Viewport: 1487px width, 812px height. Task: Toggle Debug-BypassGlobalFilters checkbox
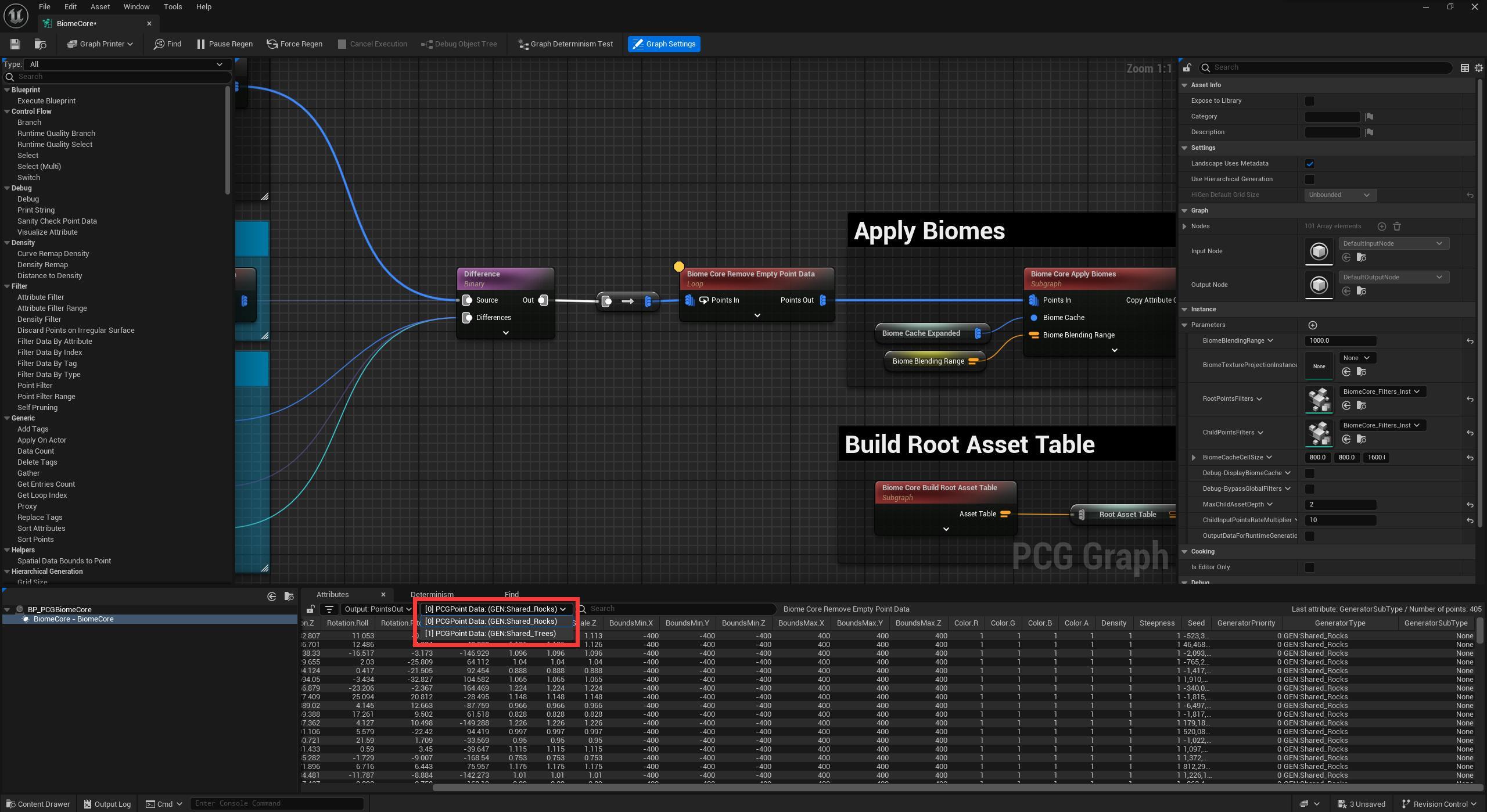pos(1309,489)
